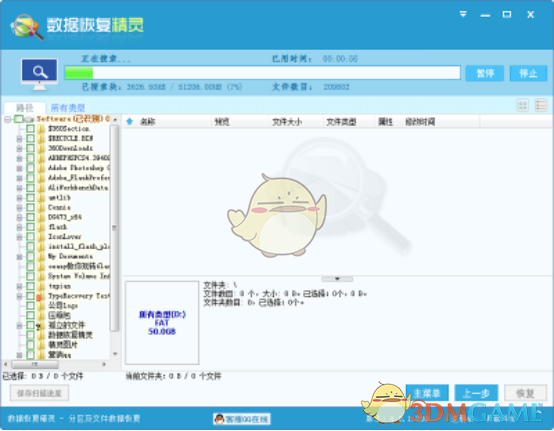Click folder icon of $360Section
Screen dimensions: 554x431
41,129
